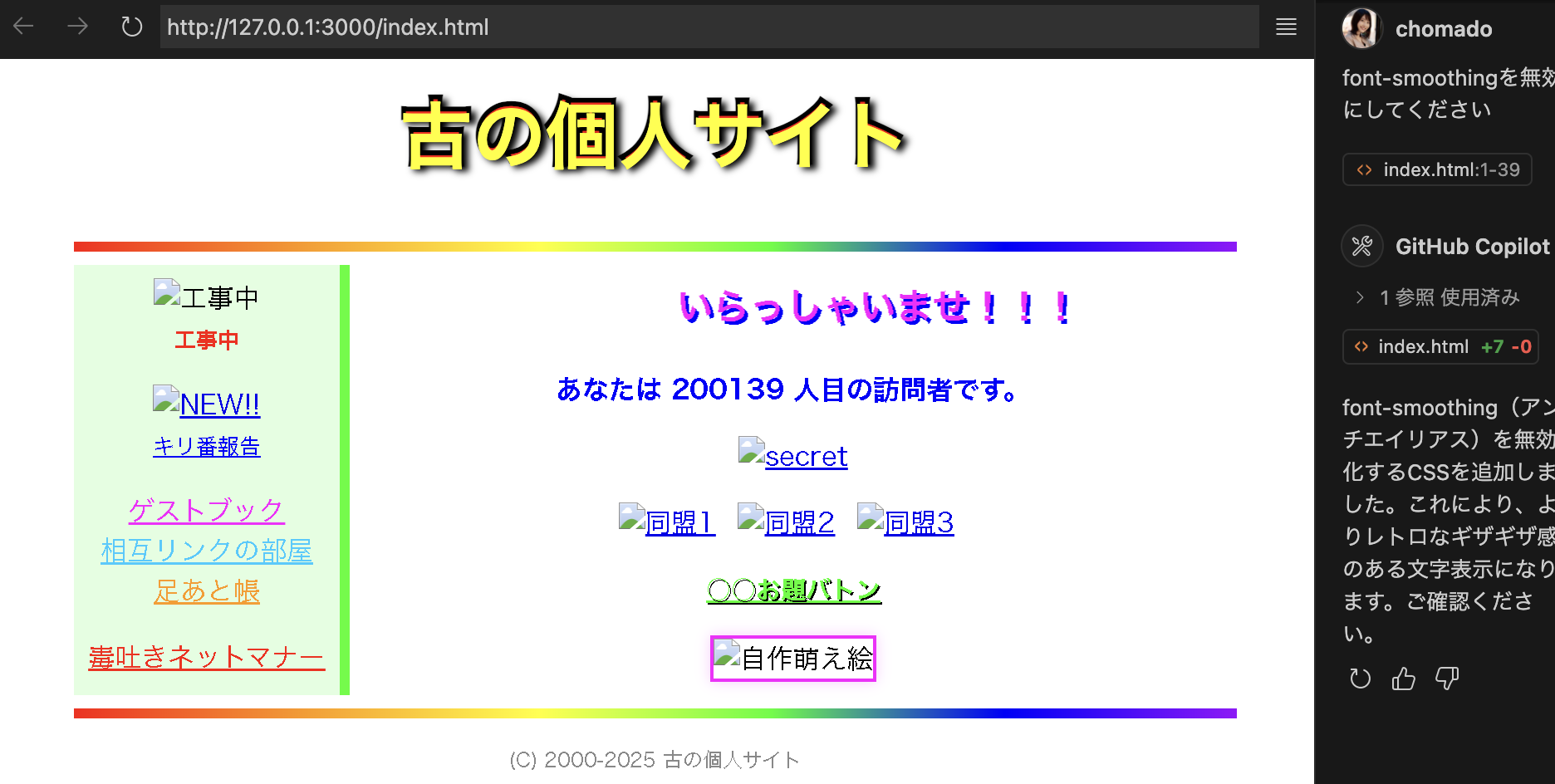Click the 自作萌え絵 pink-bordered link
Screen dimensions: 1555x784
click(792, 658)
